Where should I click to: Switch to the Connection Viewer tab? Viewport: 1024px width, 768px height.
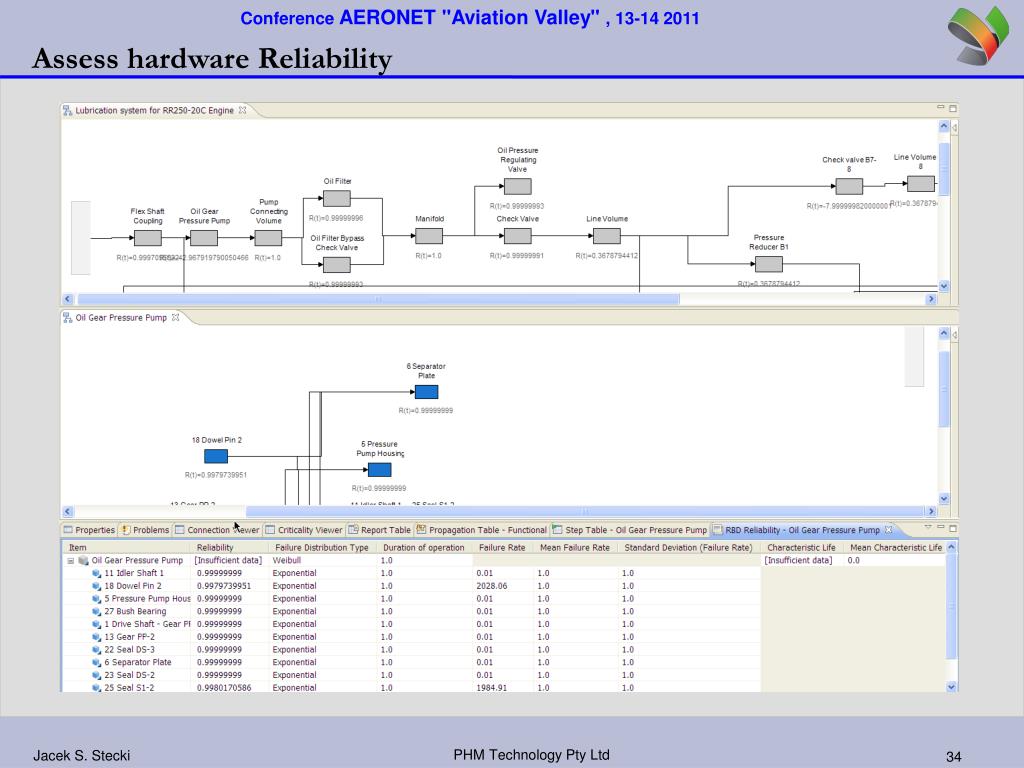(217, 530)
